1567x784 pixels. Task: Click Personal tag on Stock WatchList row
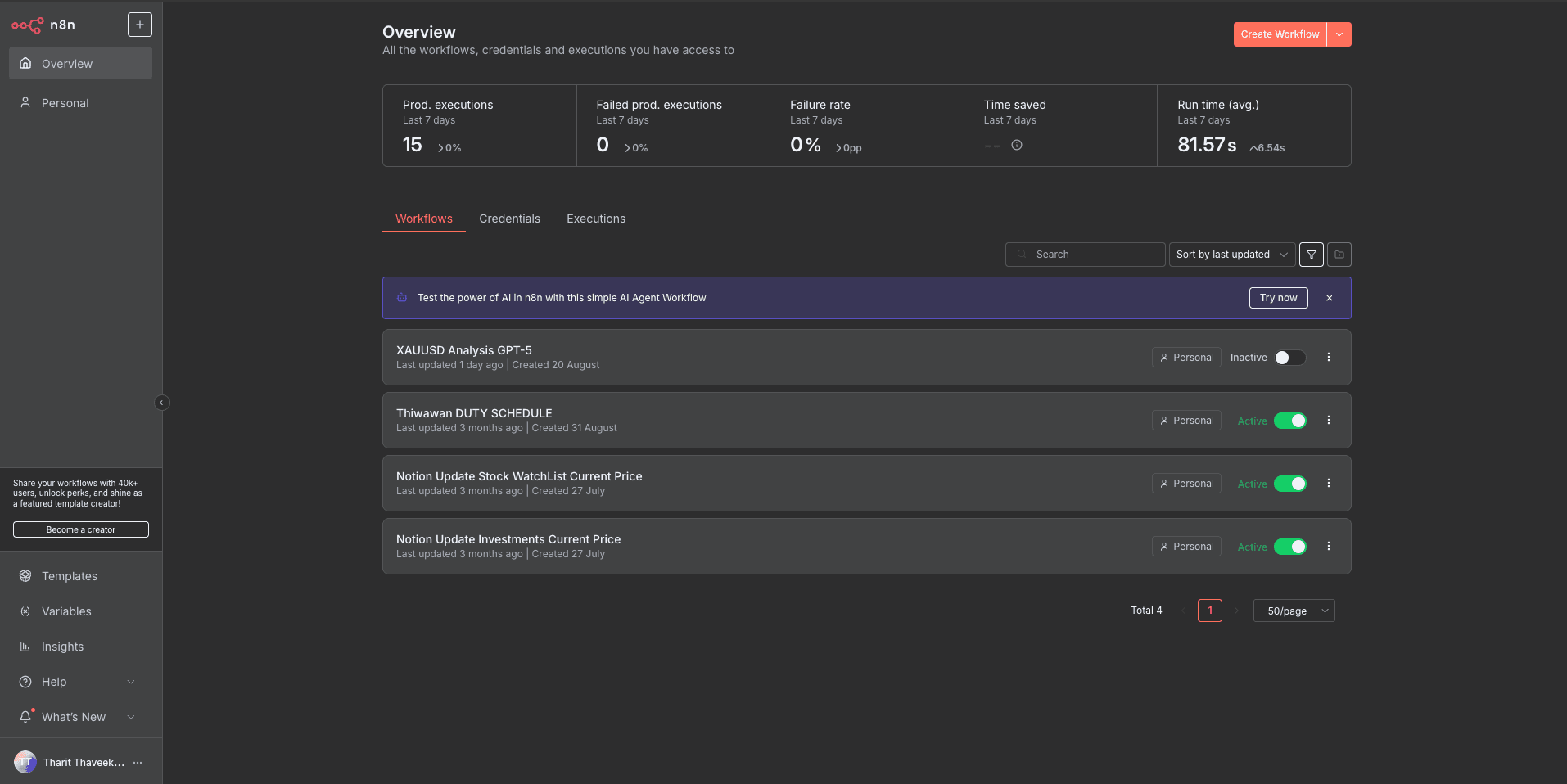tap(1186, 484)
